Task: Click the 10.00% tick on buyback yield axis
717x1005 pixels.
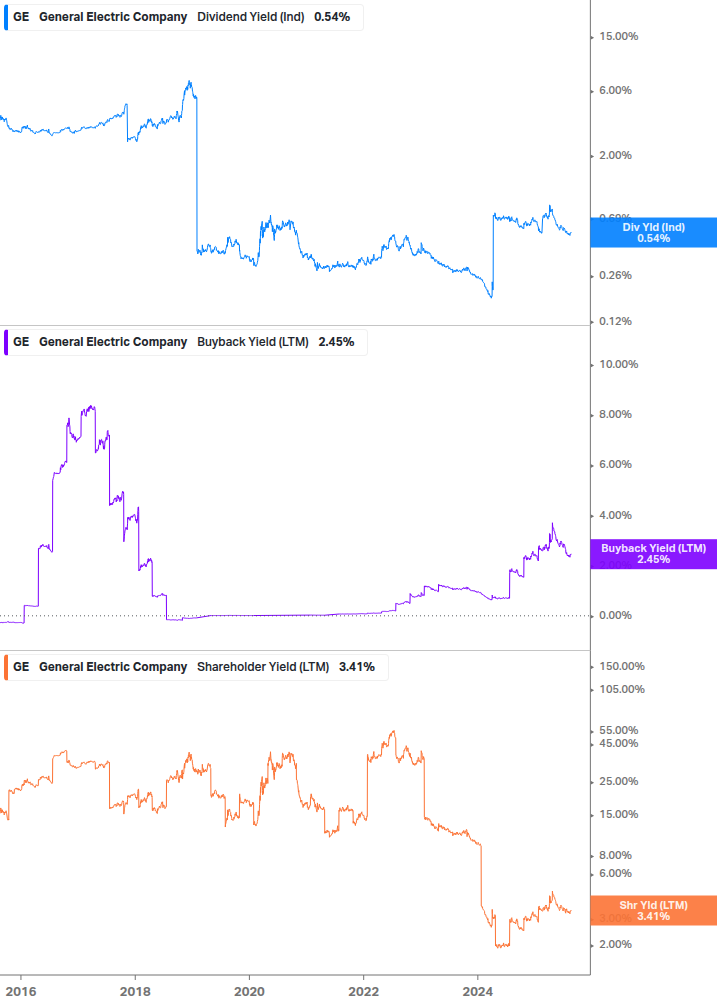Action: pos(618,365)
